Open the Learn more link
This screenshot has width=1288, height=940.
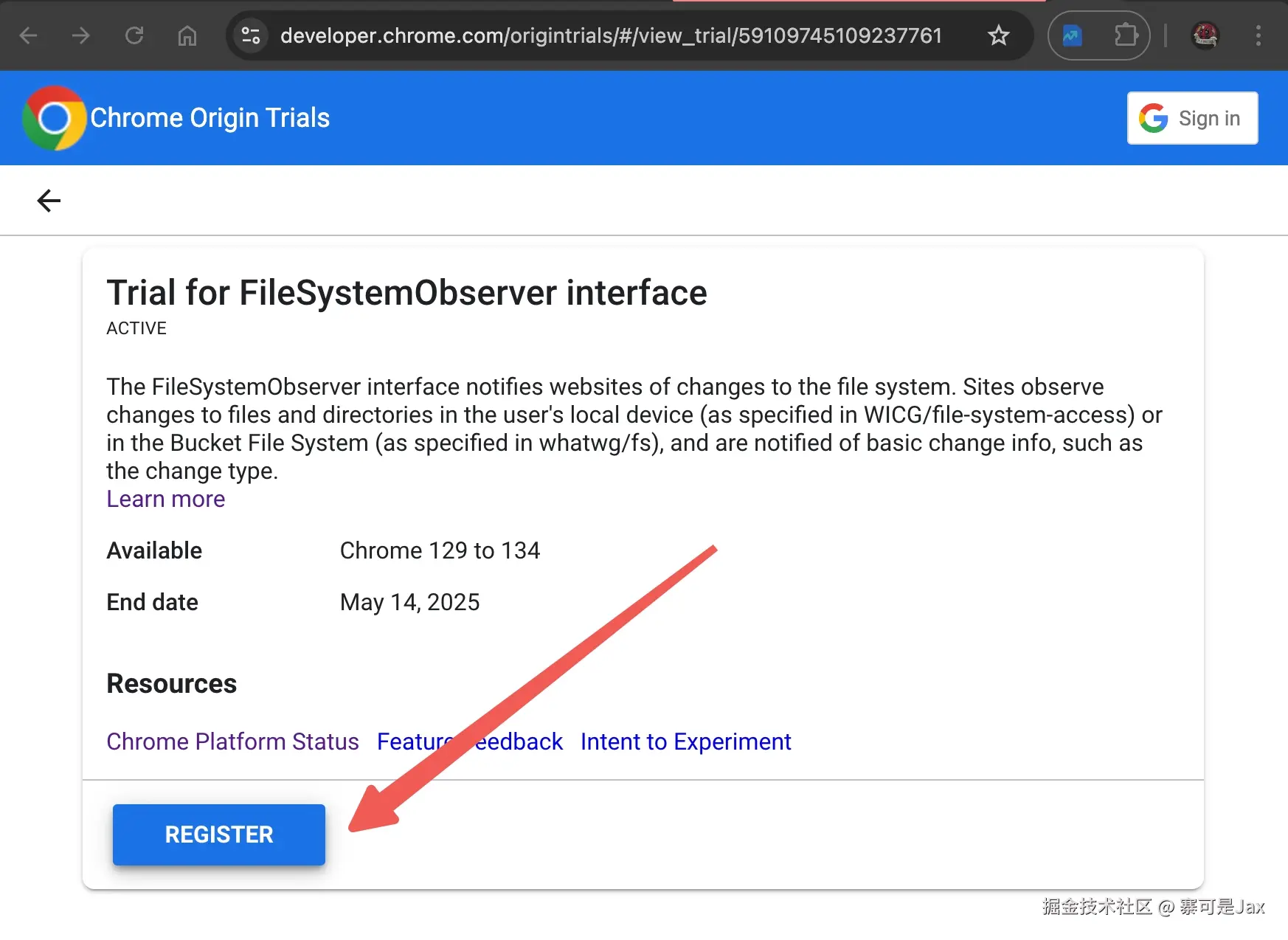point(166,500)
